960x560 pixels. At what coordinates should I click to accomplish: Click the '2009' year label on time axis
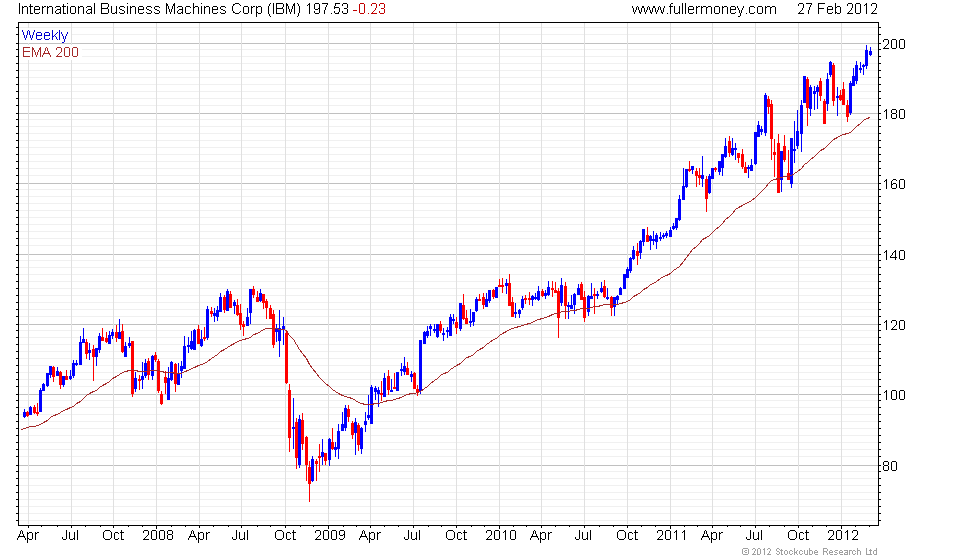coord(329,536)
